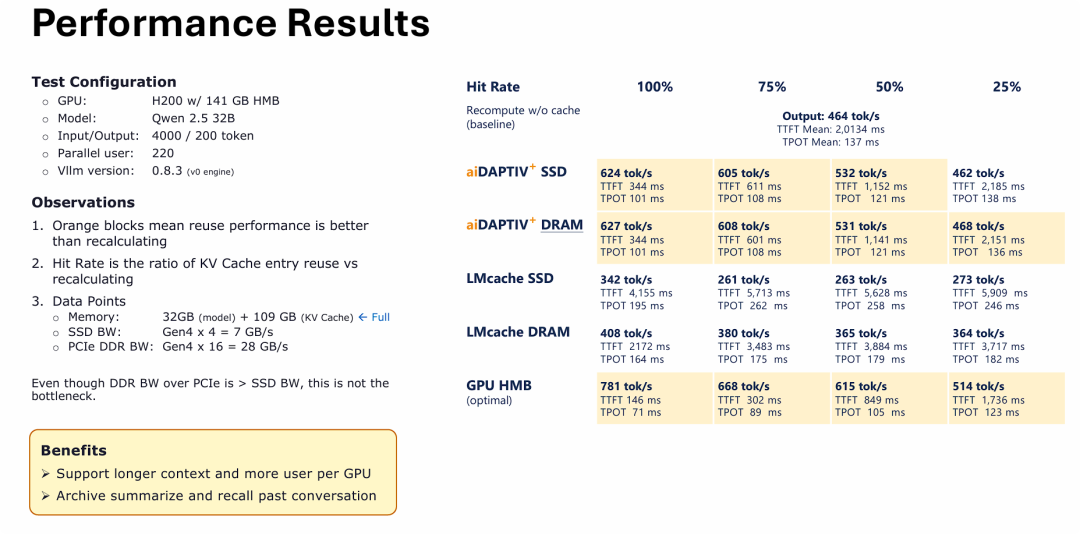Click the 781 tok/s GPU HMB cell
The image size is (1080, 534).
pos(625,386)
